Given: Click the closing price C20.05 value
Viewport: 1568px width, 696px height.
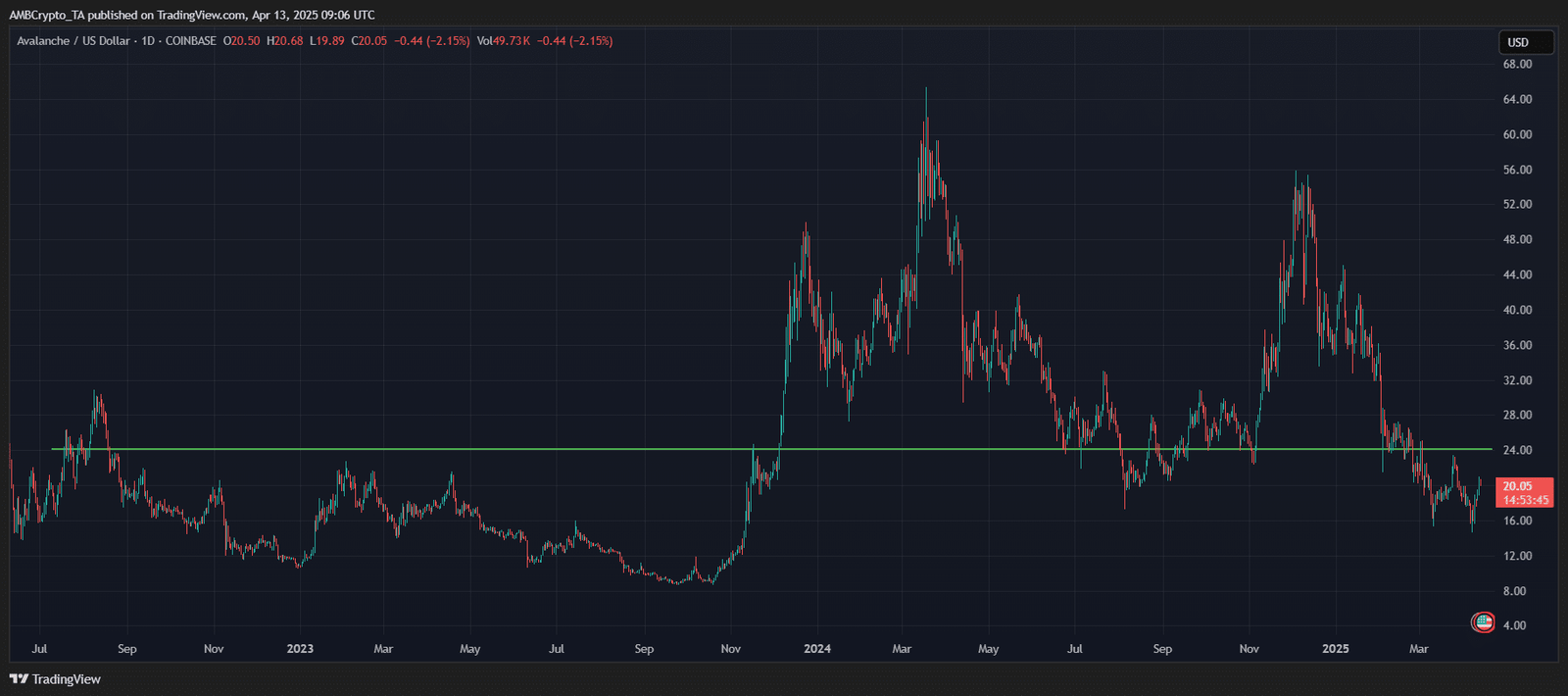Looking at the screenshot, I should tap(369, 41).
